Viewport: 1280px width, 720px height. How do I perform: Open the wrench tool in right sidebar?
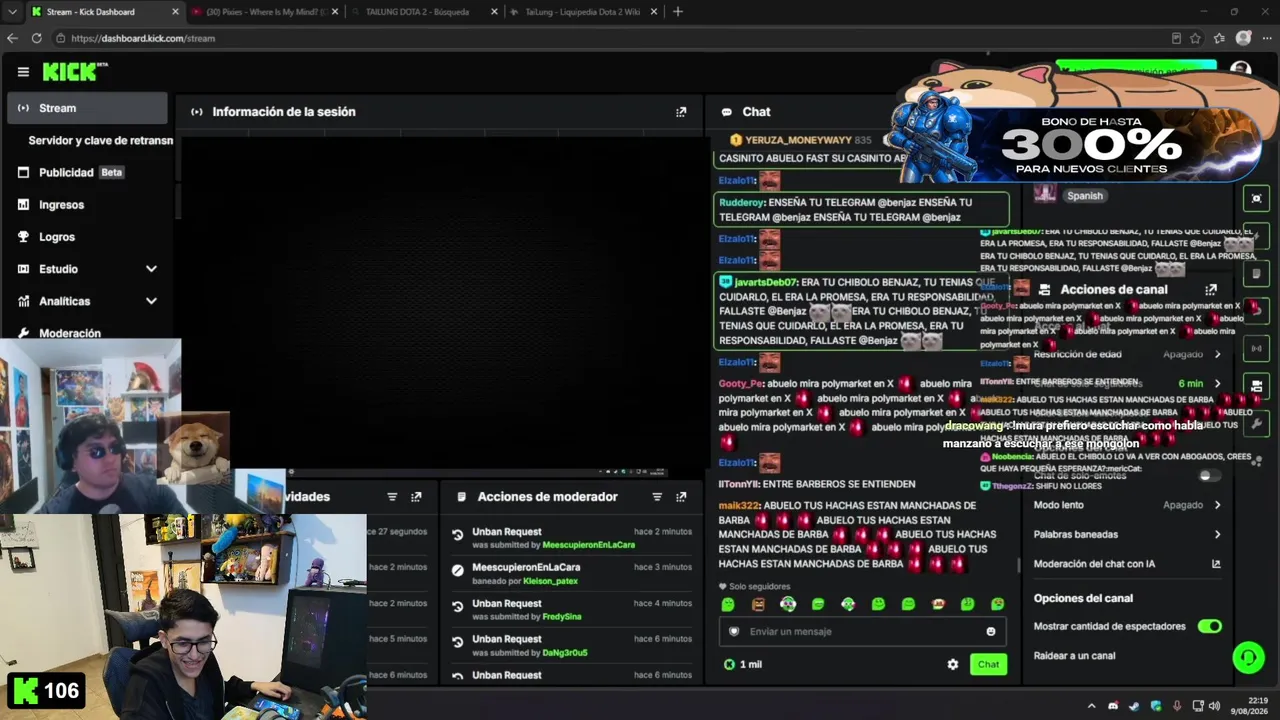tap(1257, 423)
